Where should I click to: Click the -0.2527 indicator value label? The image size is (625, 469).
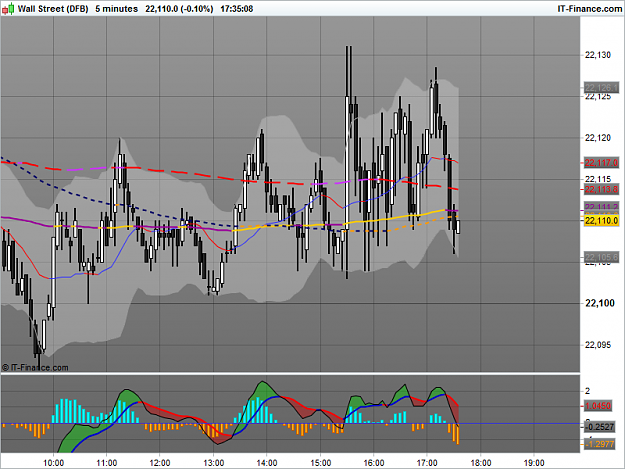click(599, 427)
